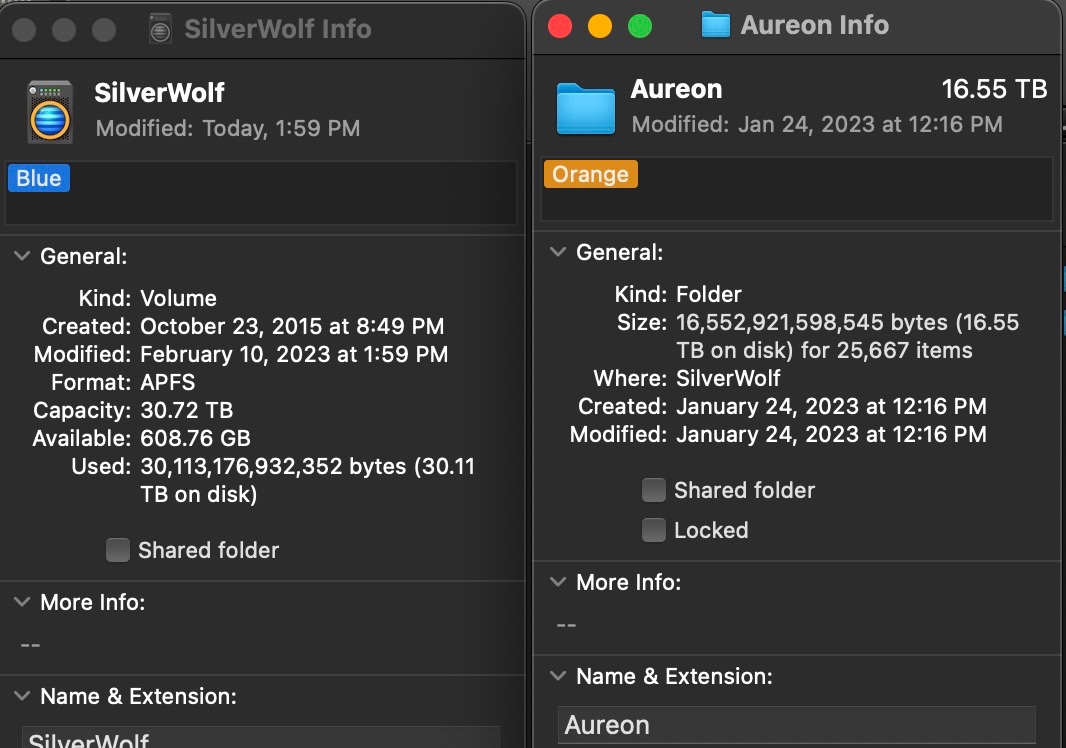This screenshot has width=1066, height=748.
Task: Collapse General section in SilverWolf Info
Action: (x=21, y=257)
